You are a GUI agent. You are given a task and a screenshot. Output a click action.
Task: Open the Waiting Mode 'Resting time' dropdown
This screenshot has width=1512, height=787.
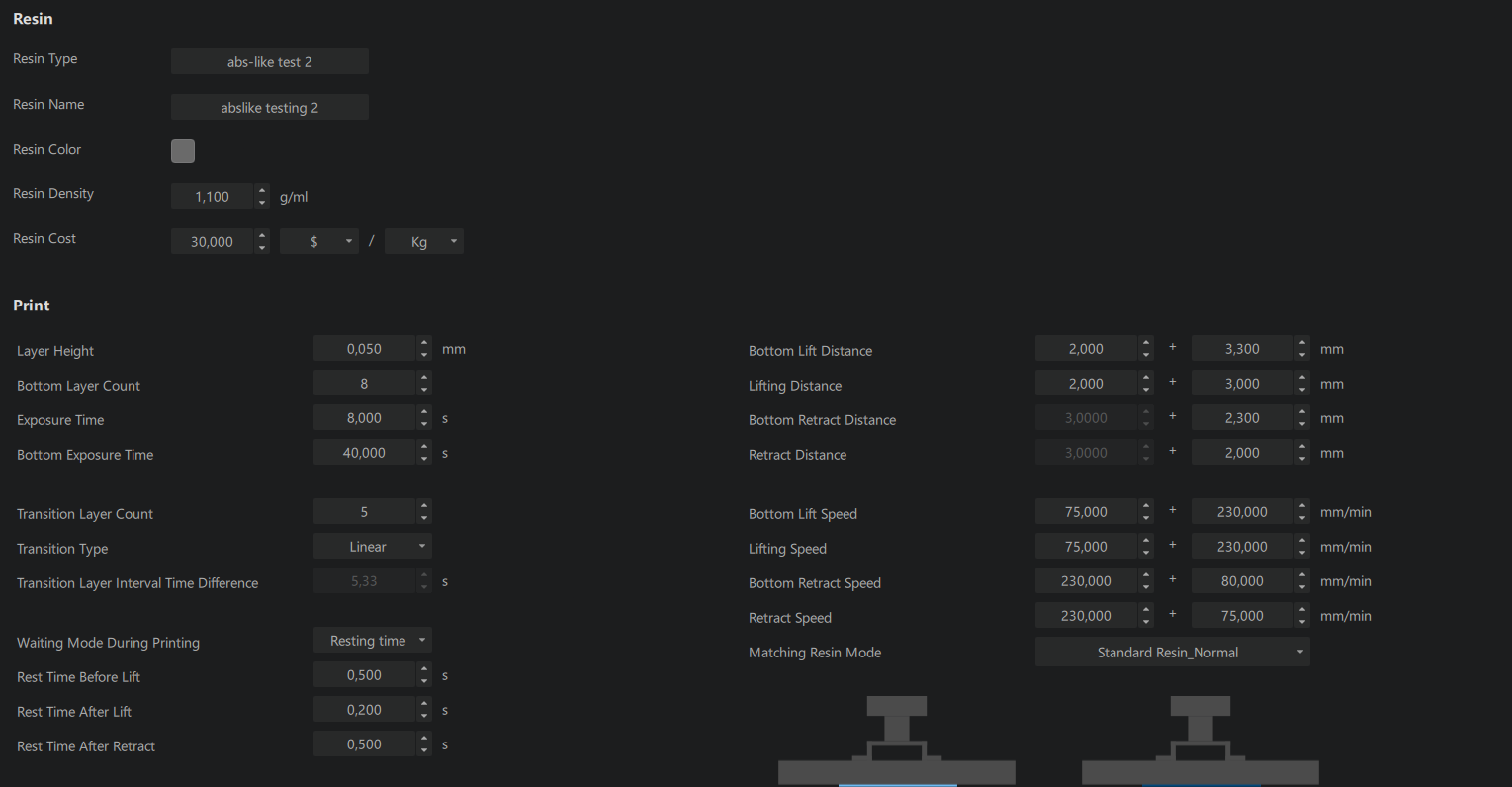pyautogui.click(x=373, y=640)
